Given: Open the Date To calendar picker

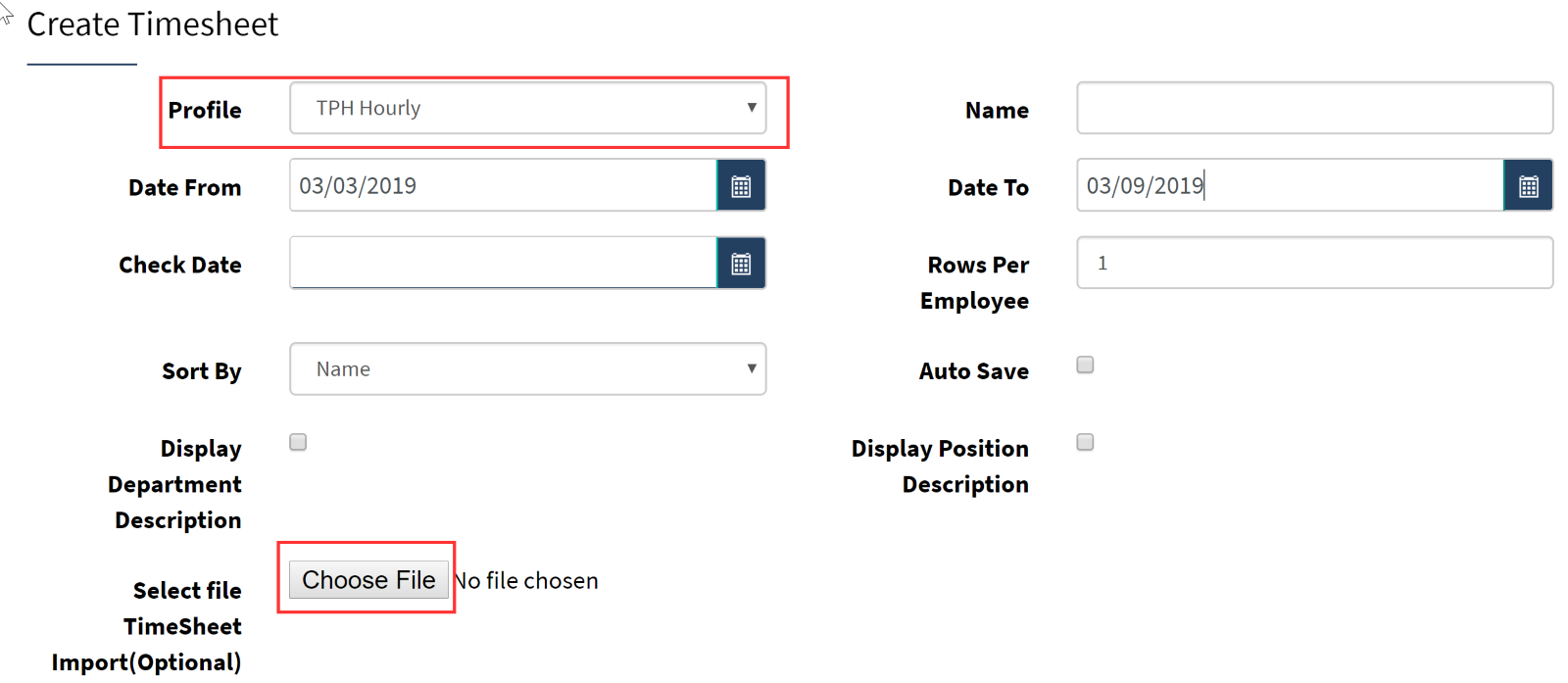Looking at the screenshot, I should [x=1528, y=185].
